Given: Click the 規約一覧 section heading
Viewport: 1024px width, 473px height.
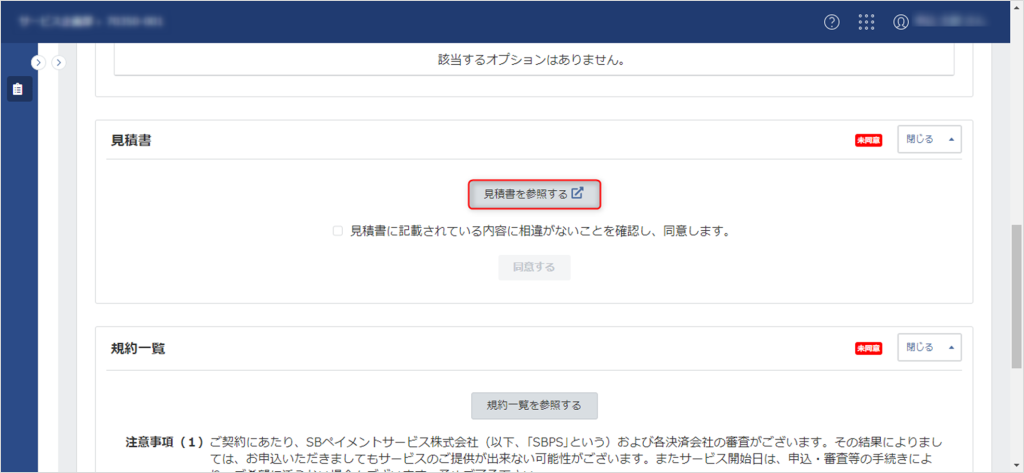Looking at the screenshot, I should click(x=138, y=349).
